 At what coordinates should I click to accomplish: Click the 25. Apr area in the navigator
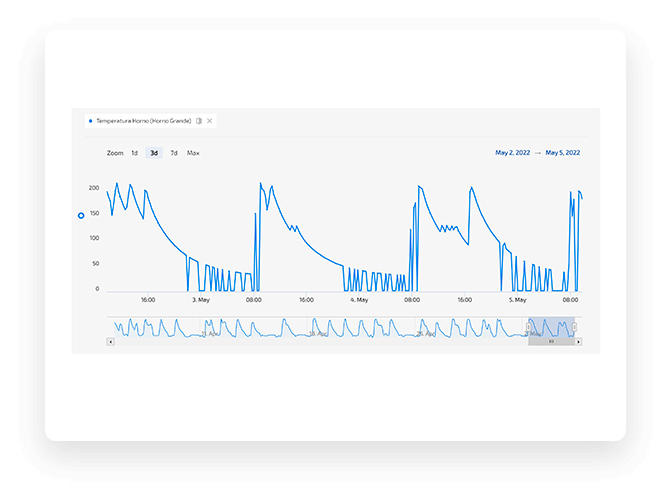point(426,334)
